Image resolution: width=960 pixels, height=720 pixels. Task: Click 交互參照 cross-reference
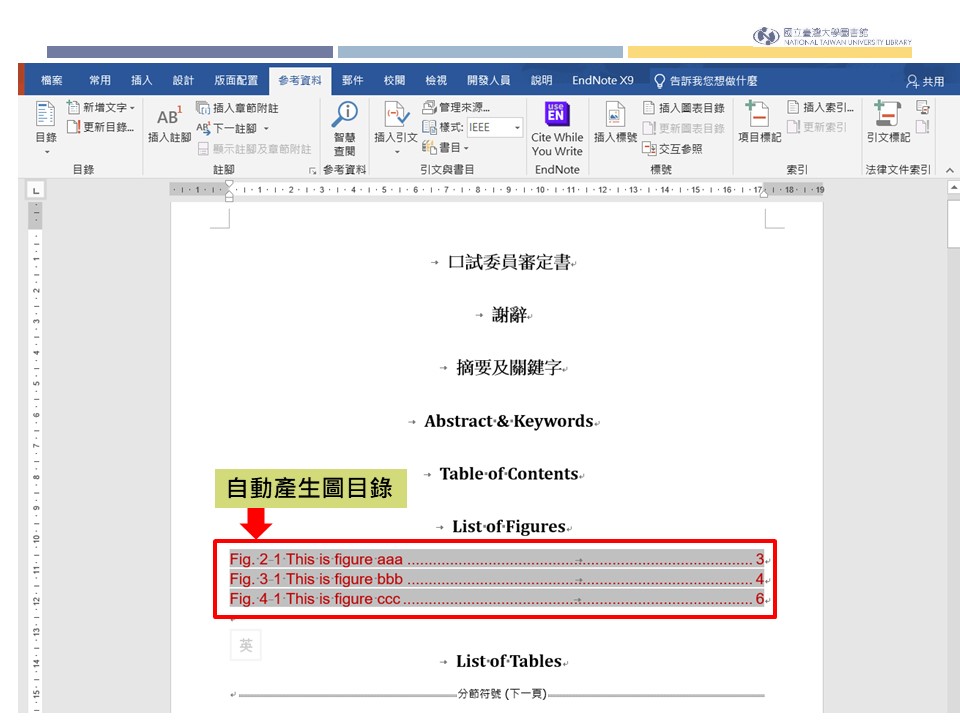672,148
